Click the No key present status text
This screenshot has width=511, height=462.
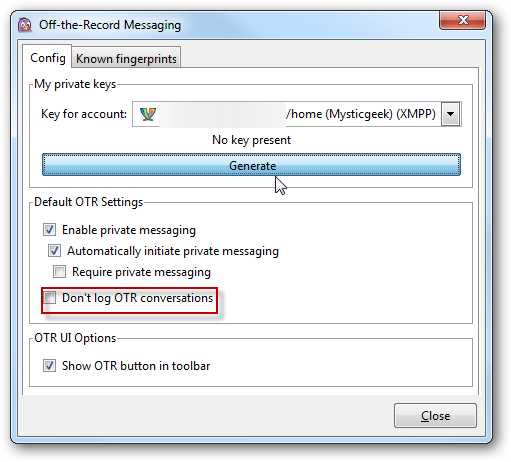(x=251, y=140)
